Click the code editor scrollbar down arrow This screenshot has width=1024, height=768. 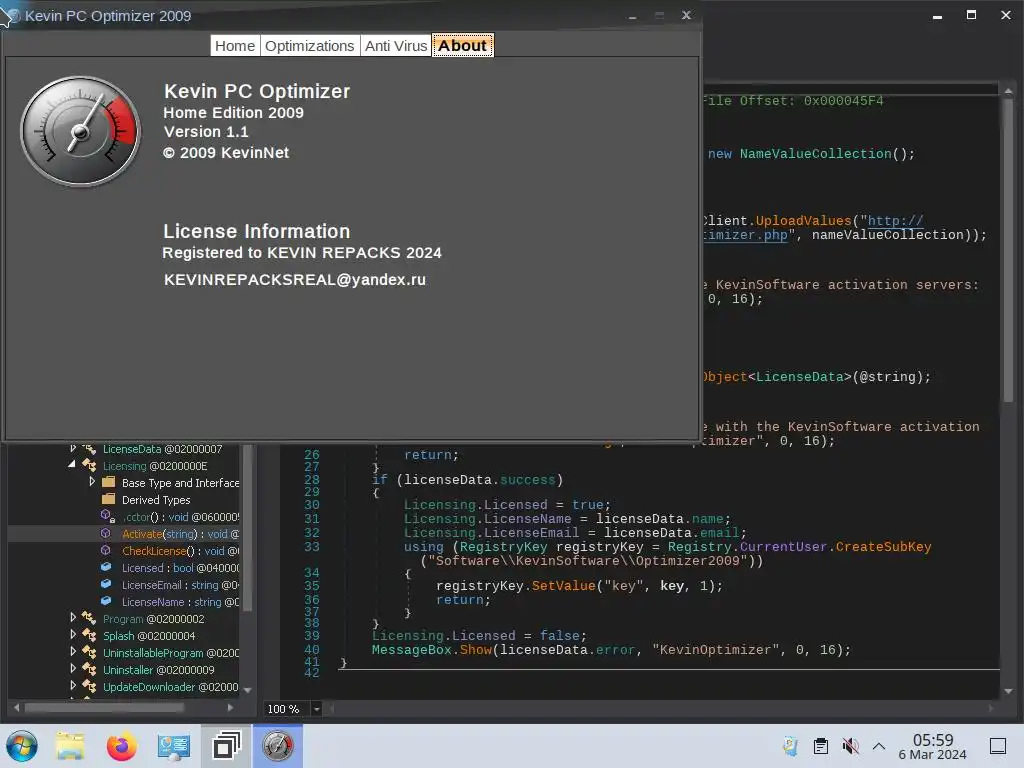pos(1008,691)
